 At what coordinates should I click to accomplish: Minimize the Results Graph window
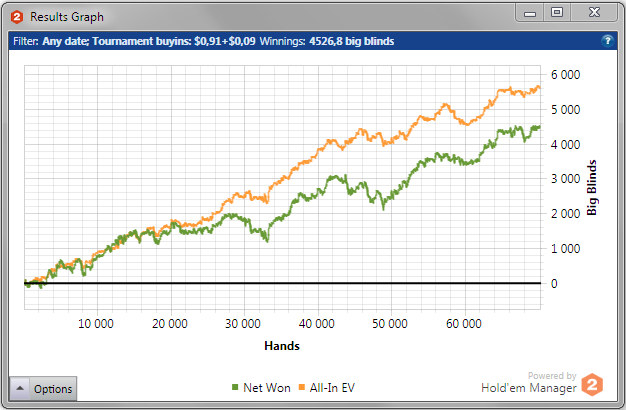[x=530, y=13]
